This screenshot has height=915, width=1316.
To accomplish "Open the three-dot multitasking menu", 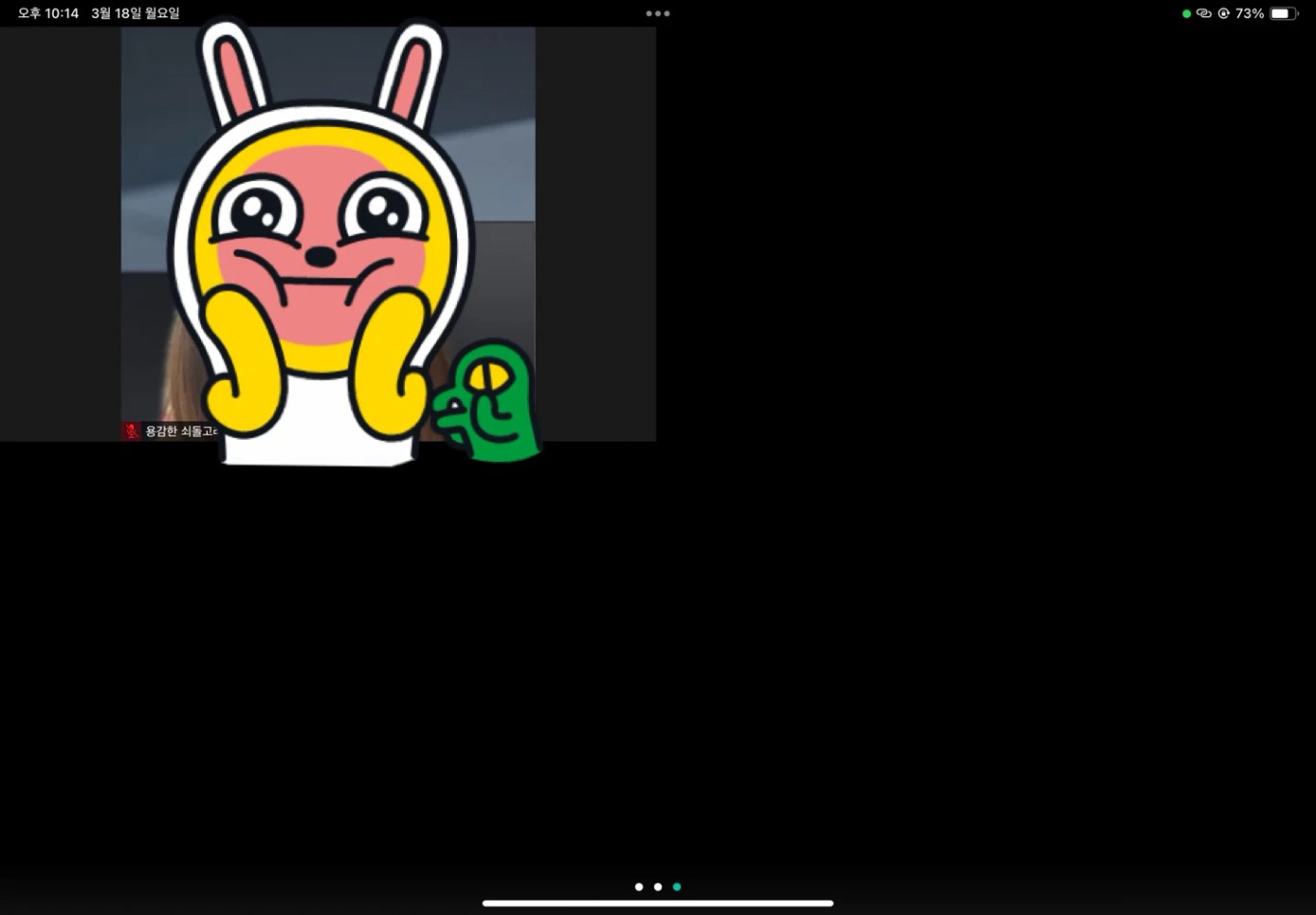I will click(x=658, y=13).
